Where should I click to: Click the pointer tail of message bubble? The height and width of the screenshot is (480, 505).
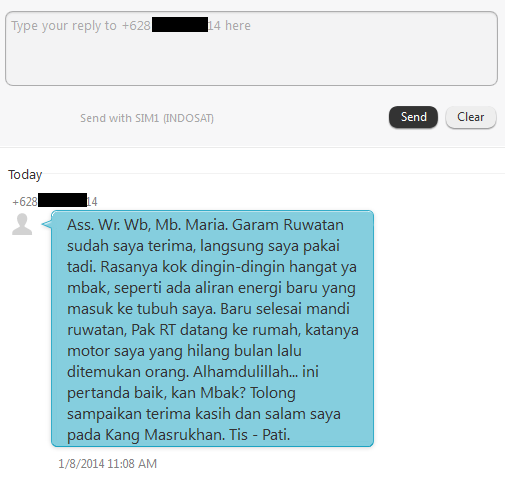click(x=47, y=224)
